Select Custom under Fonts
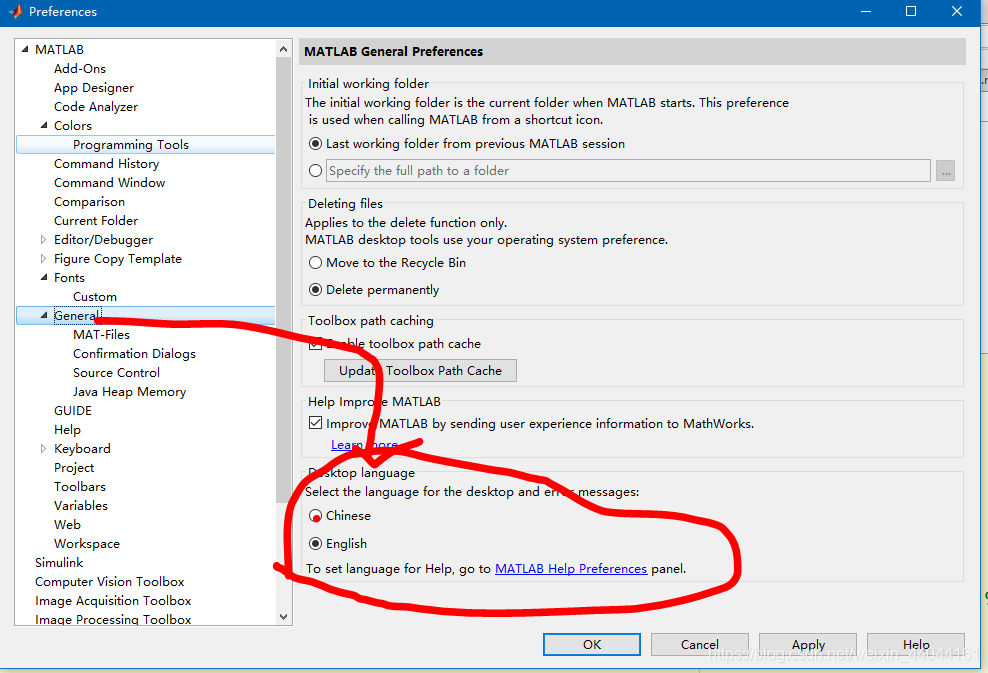 [x=95, y=297]
